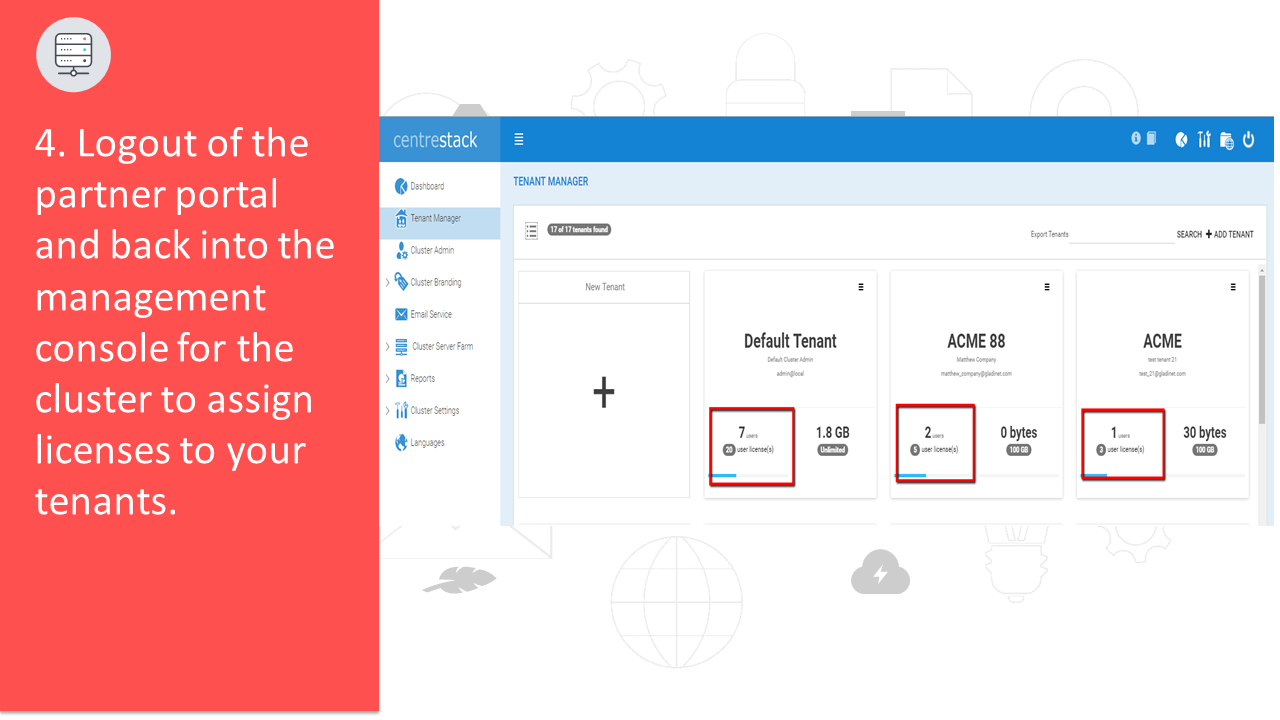Click the New Tenant card header

[x=604, y=287]
